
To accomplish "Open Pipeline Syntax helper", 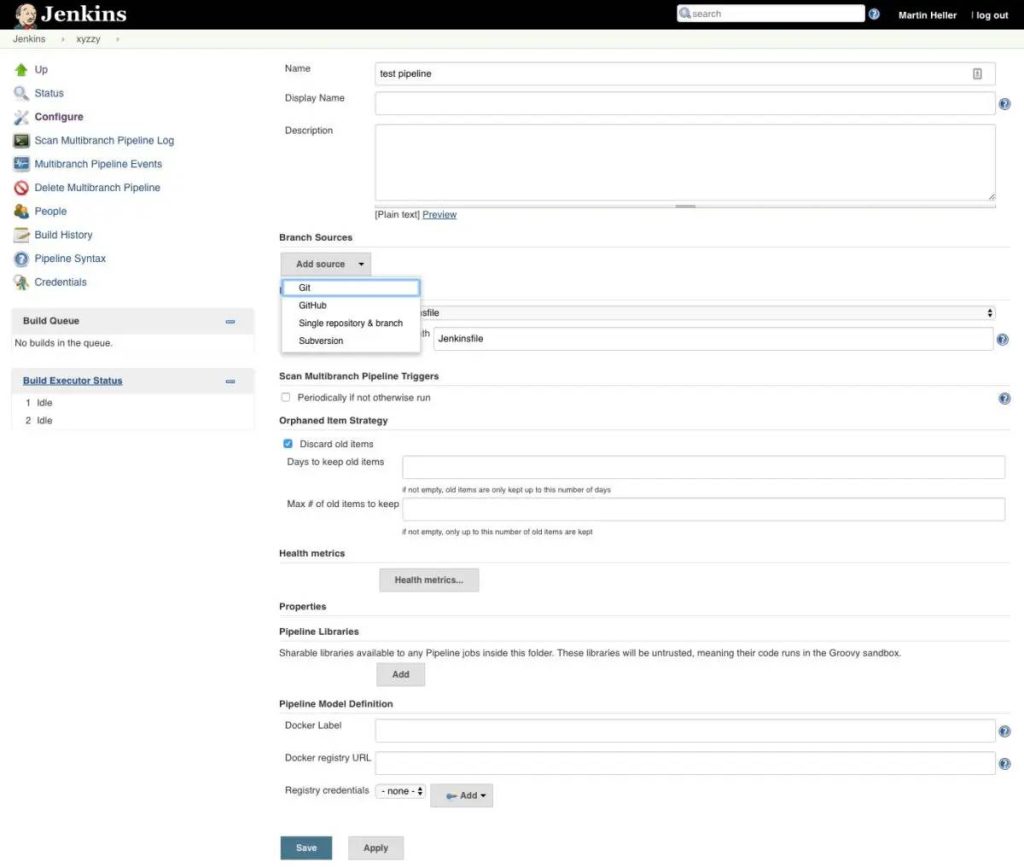I will tap(71, 258).
